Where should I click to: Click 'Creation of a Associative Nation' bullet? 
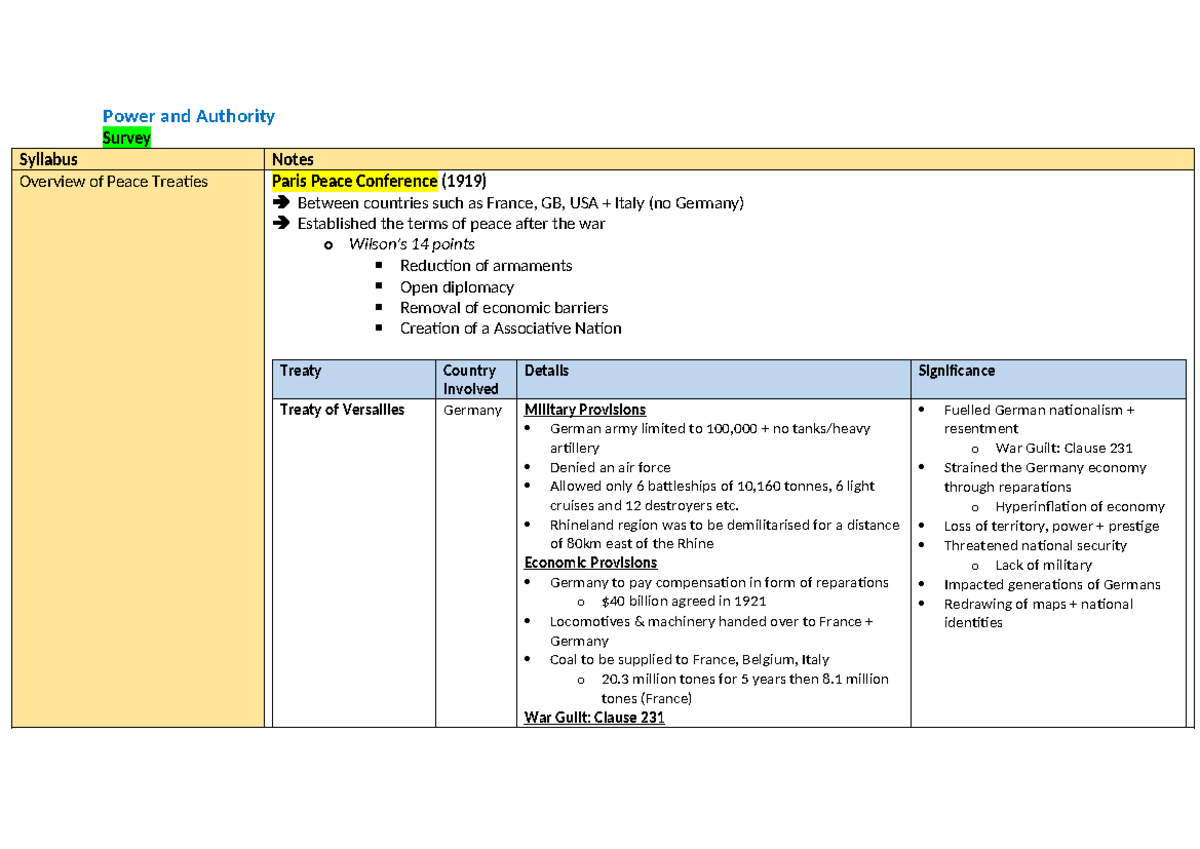coord(511,328)
